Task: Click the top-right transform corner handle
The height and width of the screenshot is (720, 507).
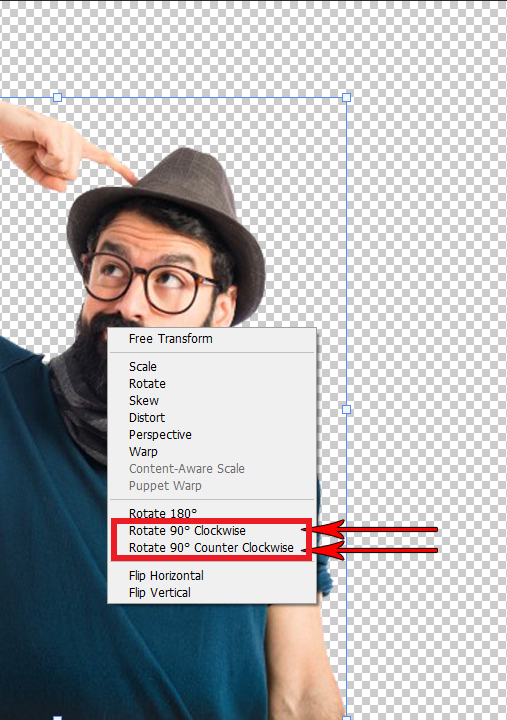Action: point(347,97)
